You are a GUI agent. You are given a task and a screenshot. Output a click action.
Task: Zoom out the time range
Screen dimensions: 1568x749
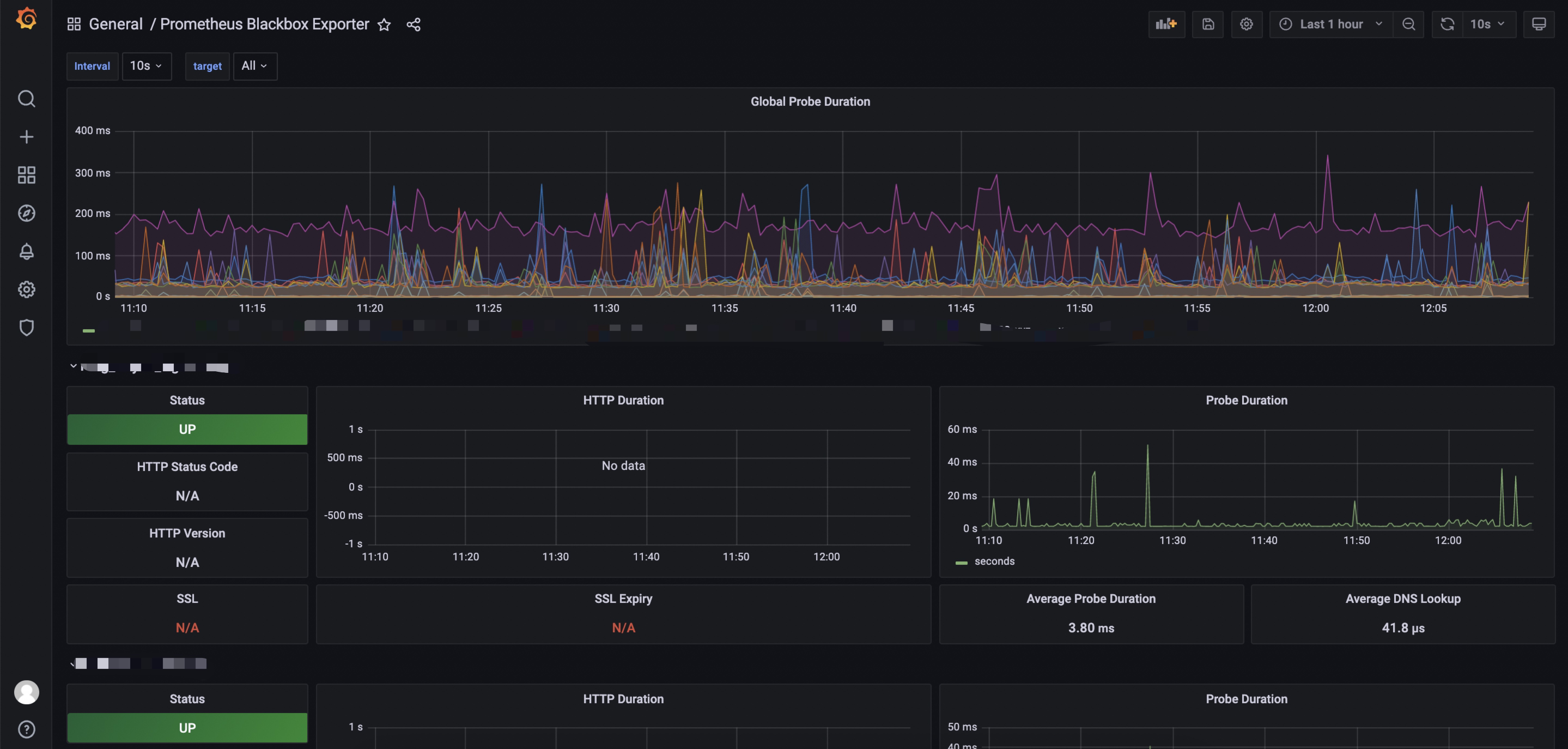tap(1408, 25)
